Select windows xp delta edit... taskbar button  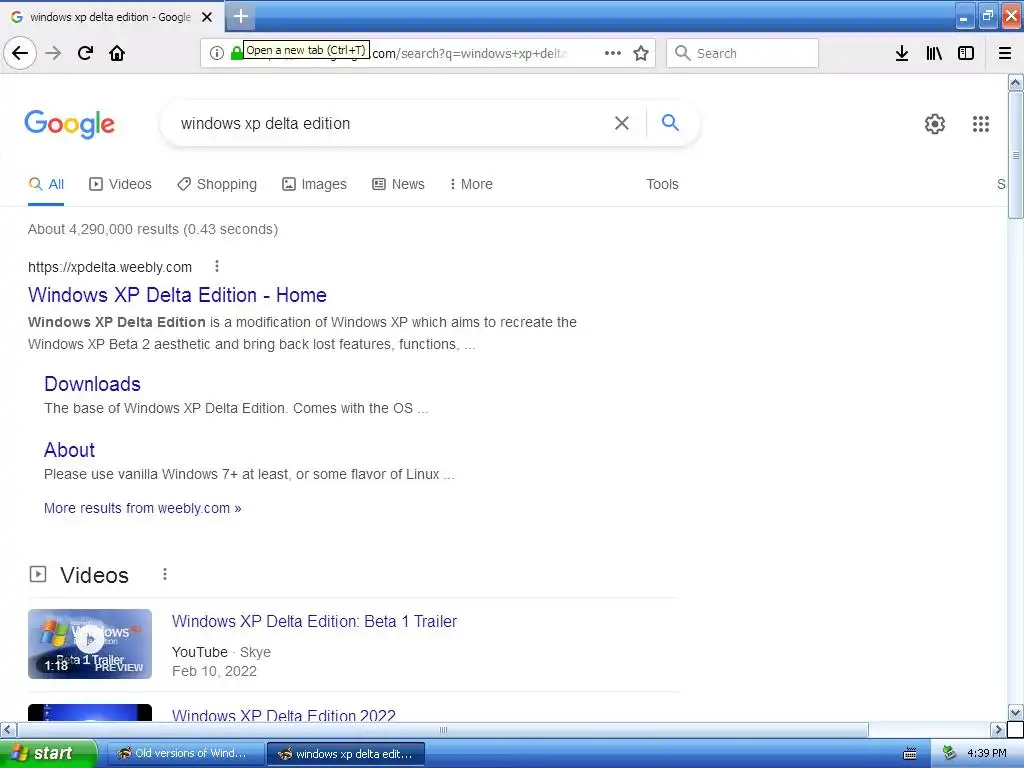pos(346,754)
